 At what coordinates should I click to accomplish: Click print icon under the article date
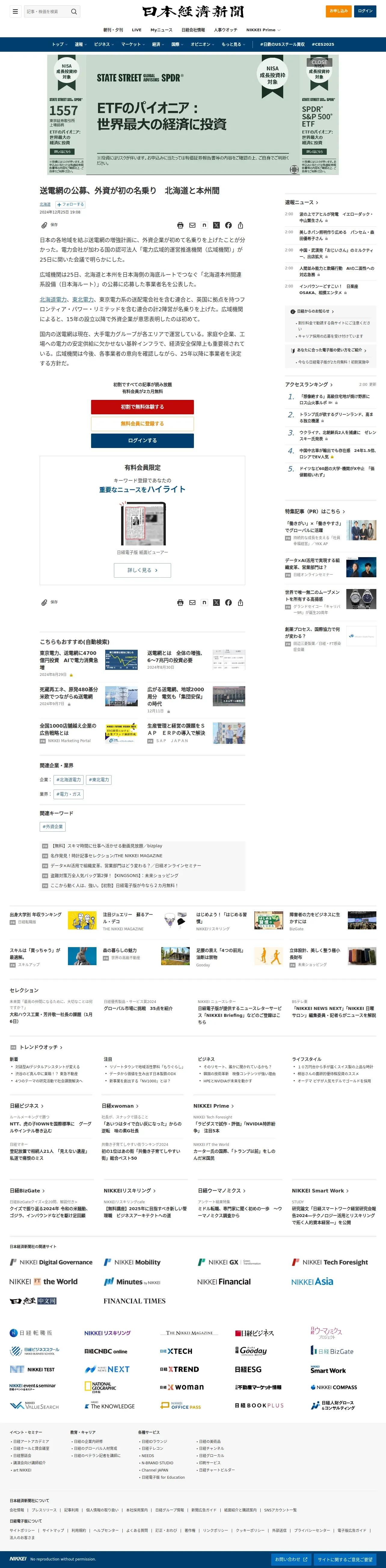180,225
